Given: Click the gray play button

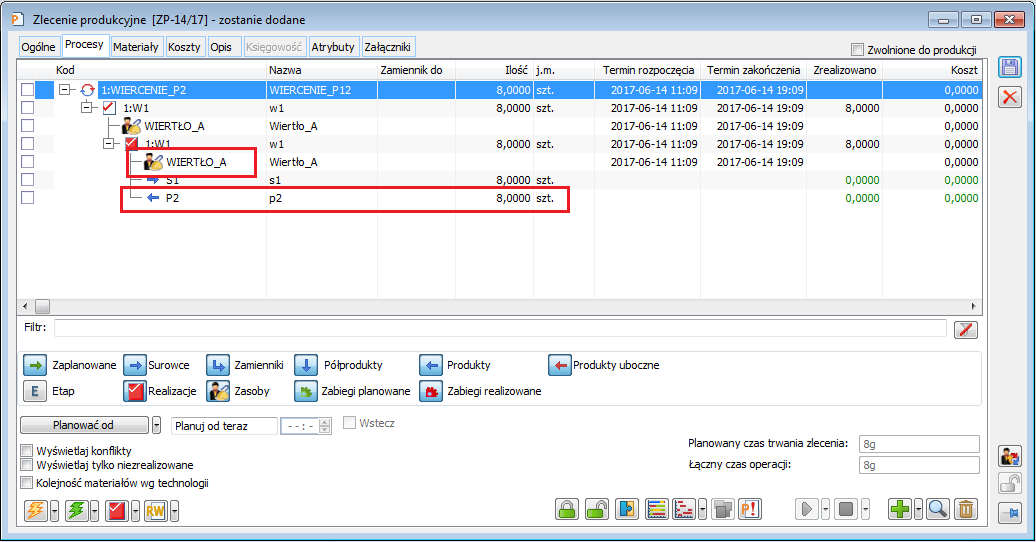Looking at the screenshot, I should (x=807, y=510).
